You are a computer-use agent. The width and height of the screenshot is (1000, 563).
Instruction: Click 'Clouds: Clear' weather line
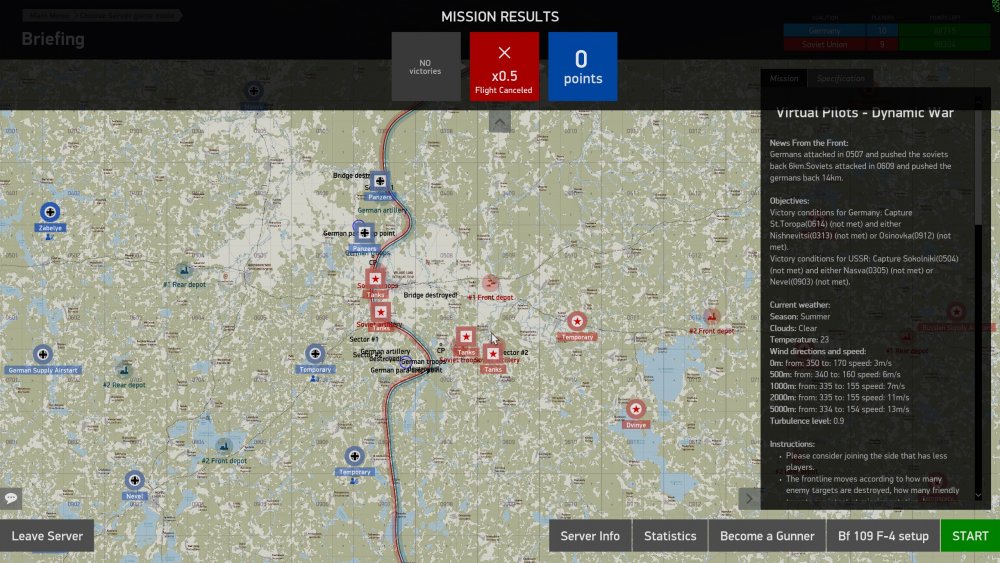(x=793, y=328)
